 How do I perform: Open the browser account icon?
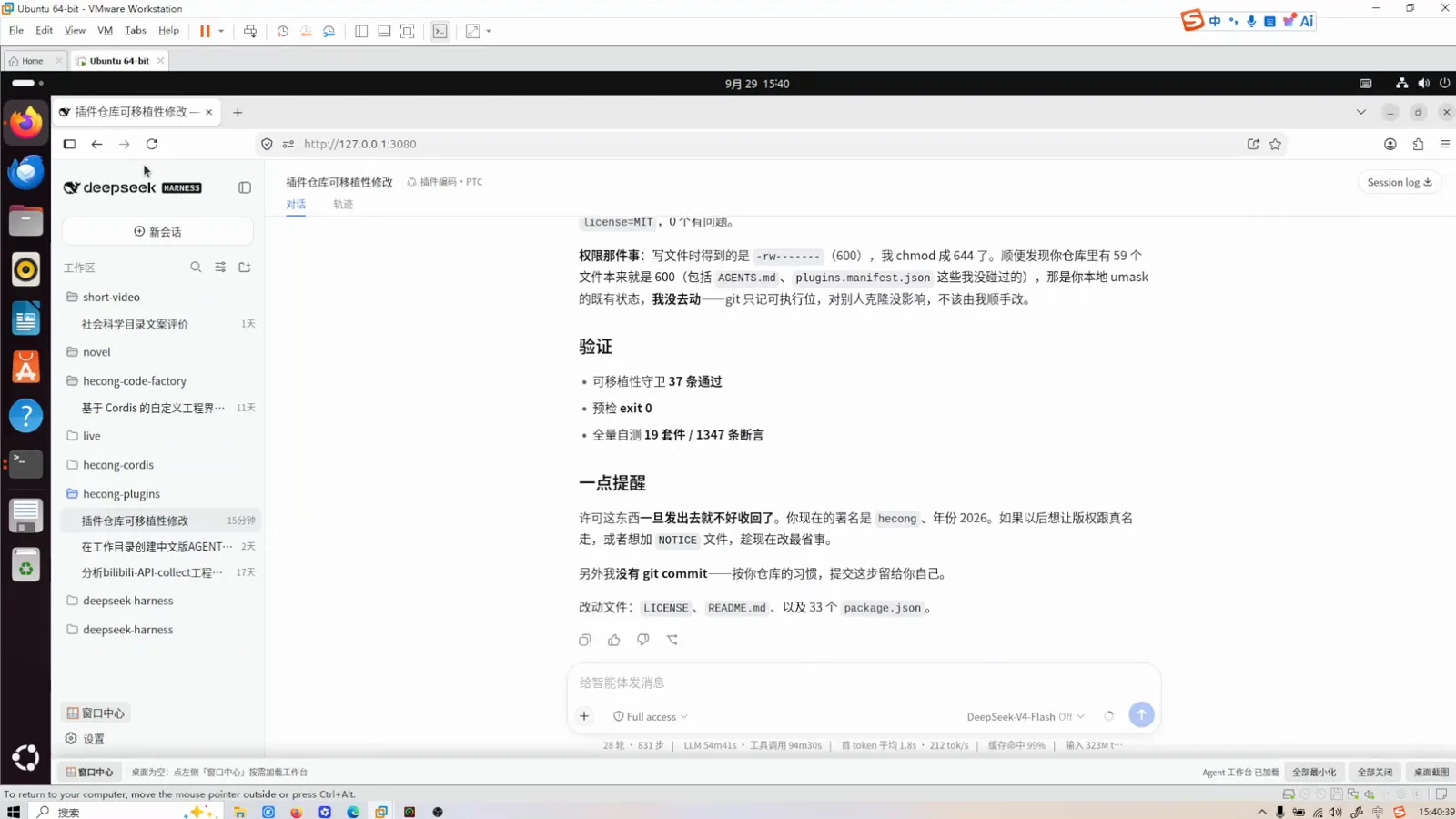pyautogui.click(x=1390, y=144)
